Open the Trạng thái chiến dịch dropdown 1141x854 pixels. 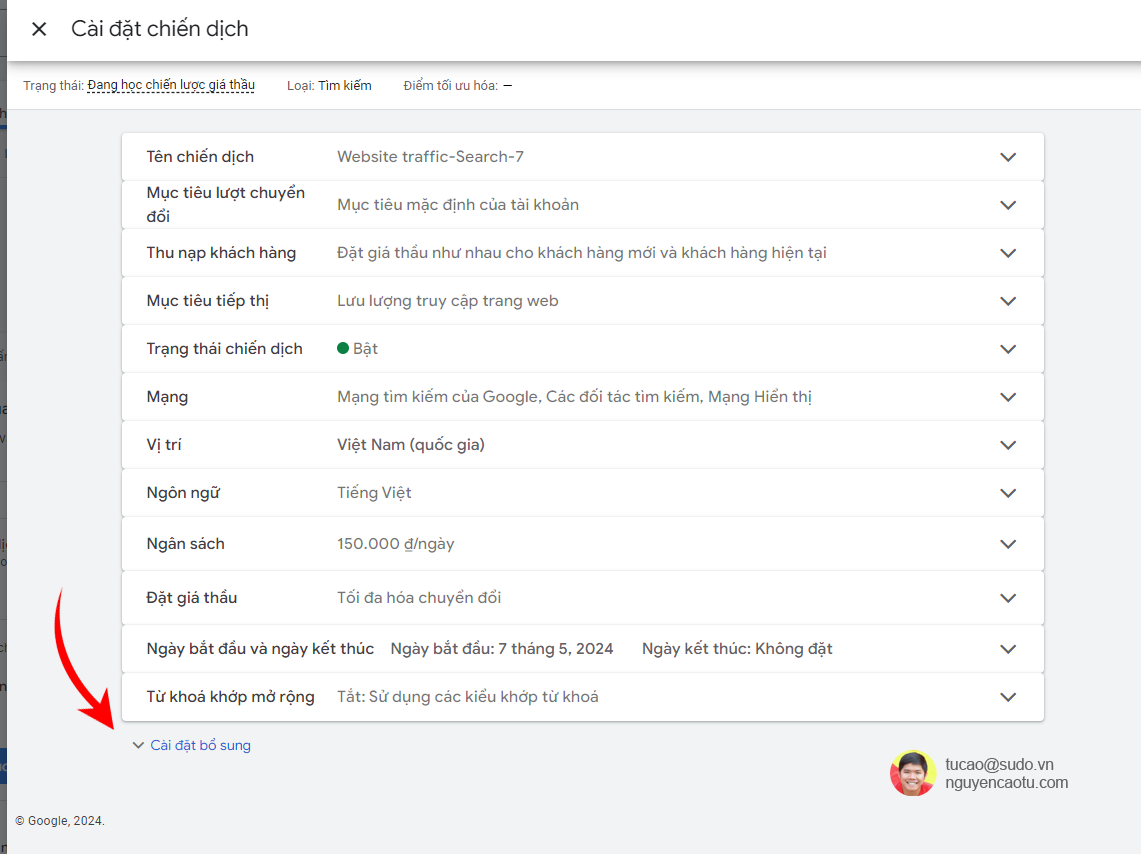pyautogui.click(x=1008, y=348)
